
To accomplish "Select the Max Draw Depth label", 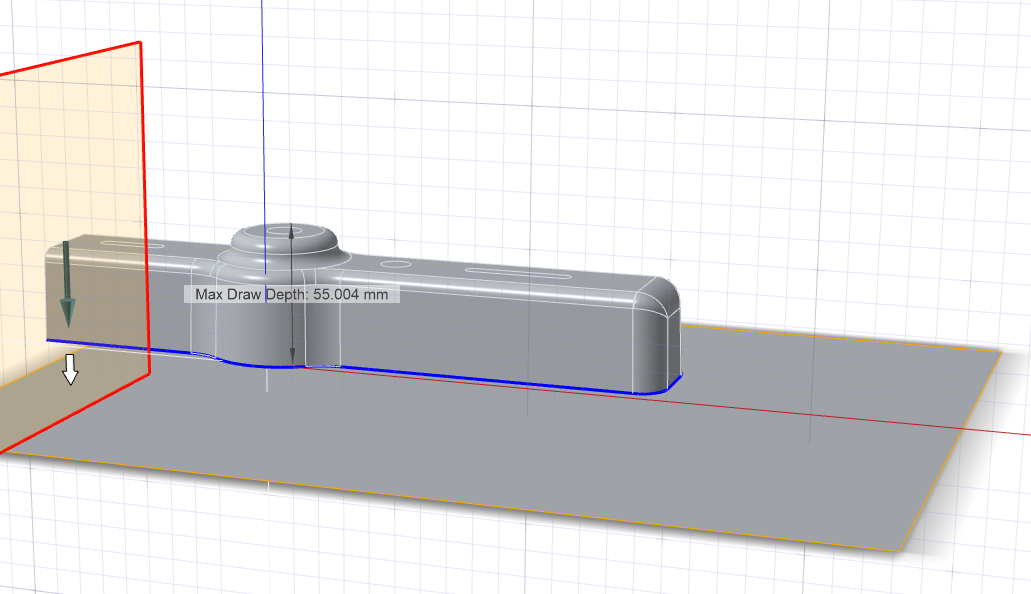I will click(x=292, y=294).
